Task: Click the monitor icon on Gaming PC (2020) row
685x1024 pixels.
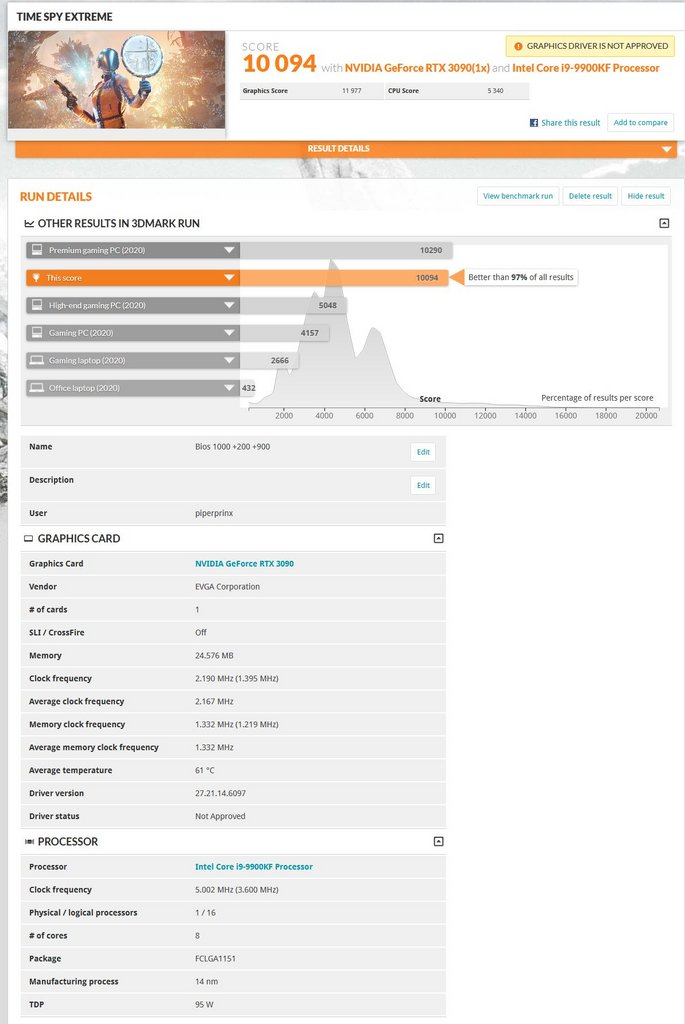Action: (x=37, y=332)
